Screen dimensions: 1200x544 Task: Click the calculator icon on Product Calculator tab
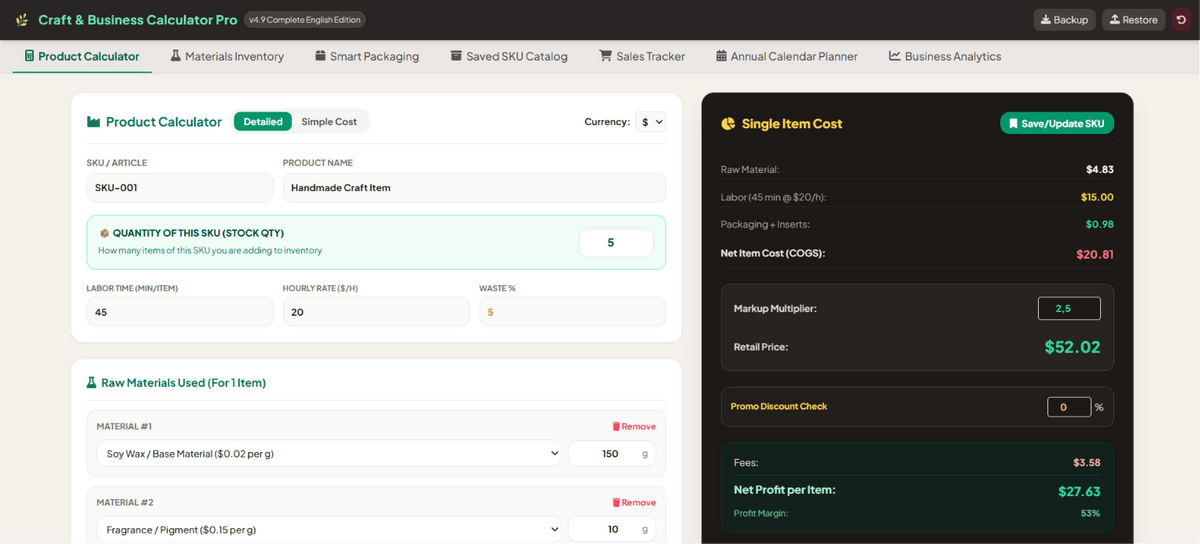pos(29,56)
